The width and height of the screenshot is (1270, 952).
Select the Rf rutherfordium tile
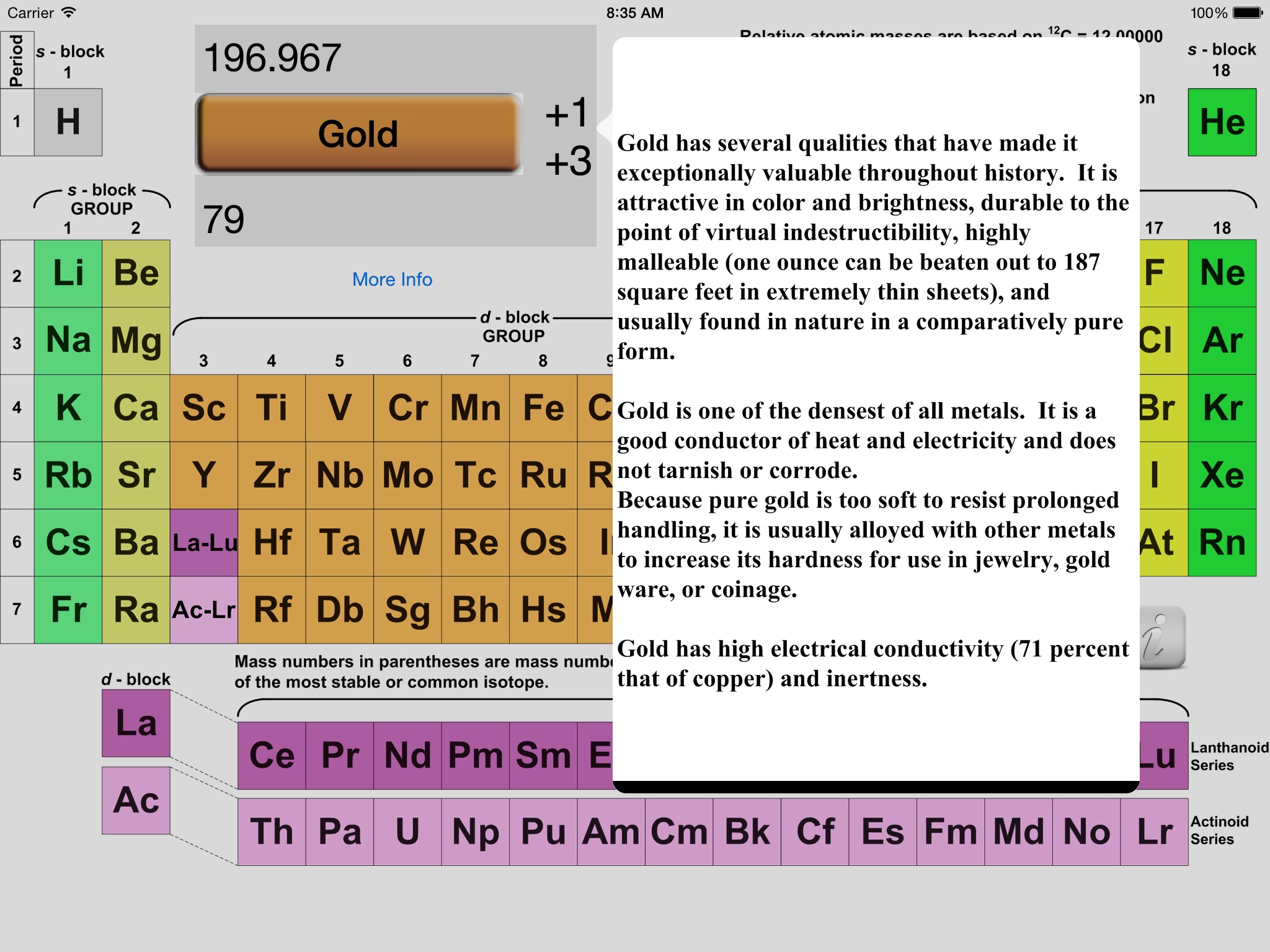click(x=272, y=610)
